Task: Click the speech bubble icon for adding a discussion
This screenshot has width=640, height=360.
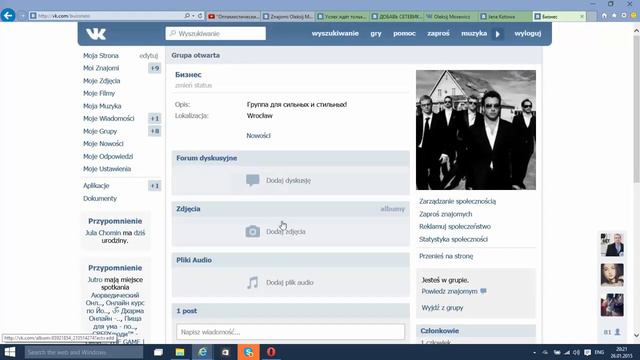Action: pos(253,180)
